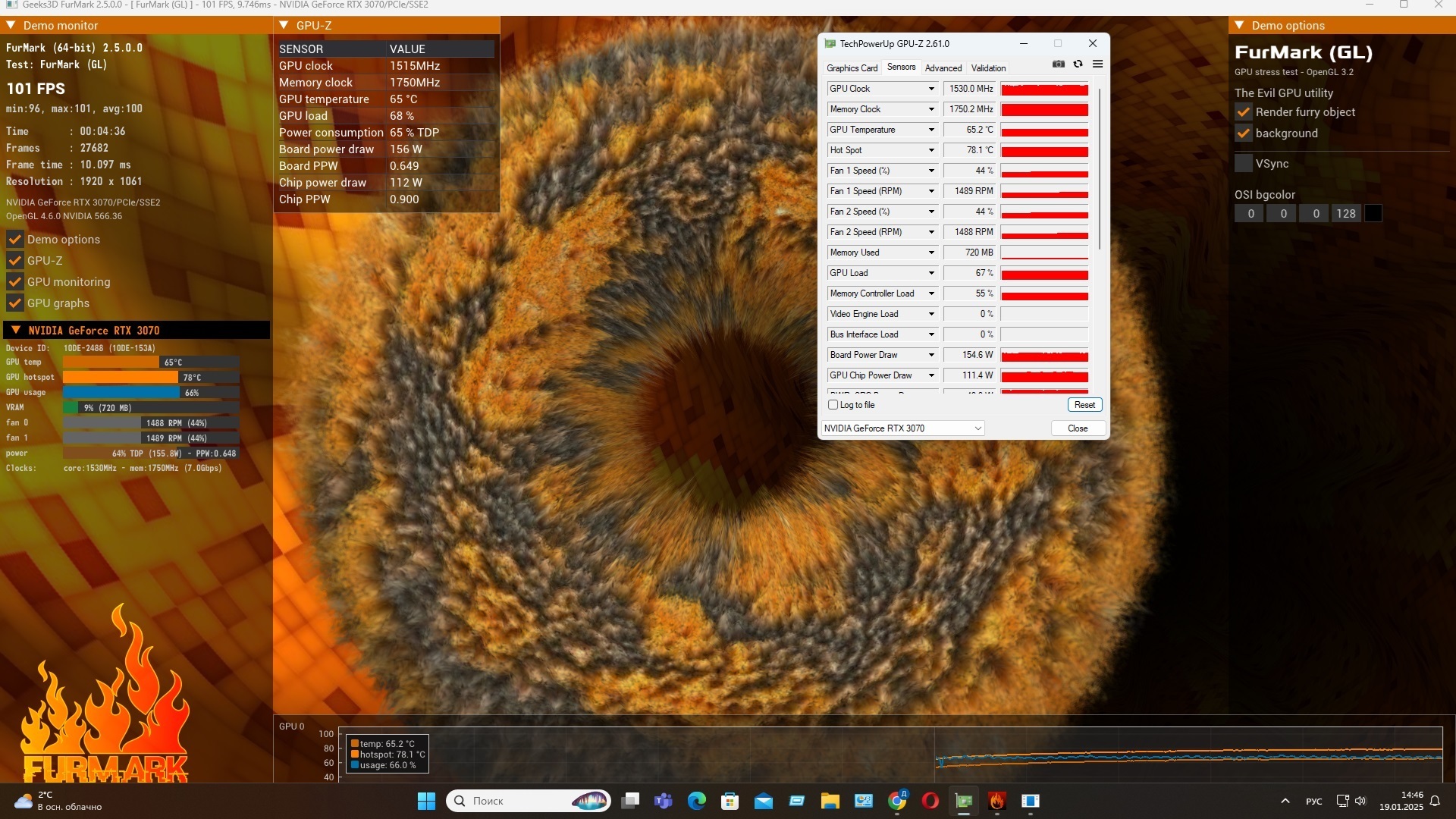The image size is (1456, 819).
Task: Switch to the Advanced tab in GPU-Z
Action: tap(943, 68)
